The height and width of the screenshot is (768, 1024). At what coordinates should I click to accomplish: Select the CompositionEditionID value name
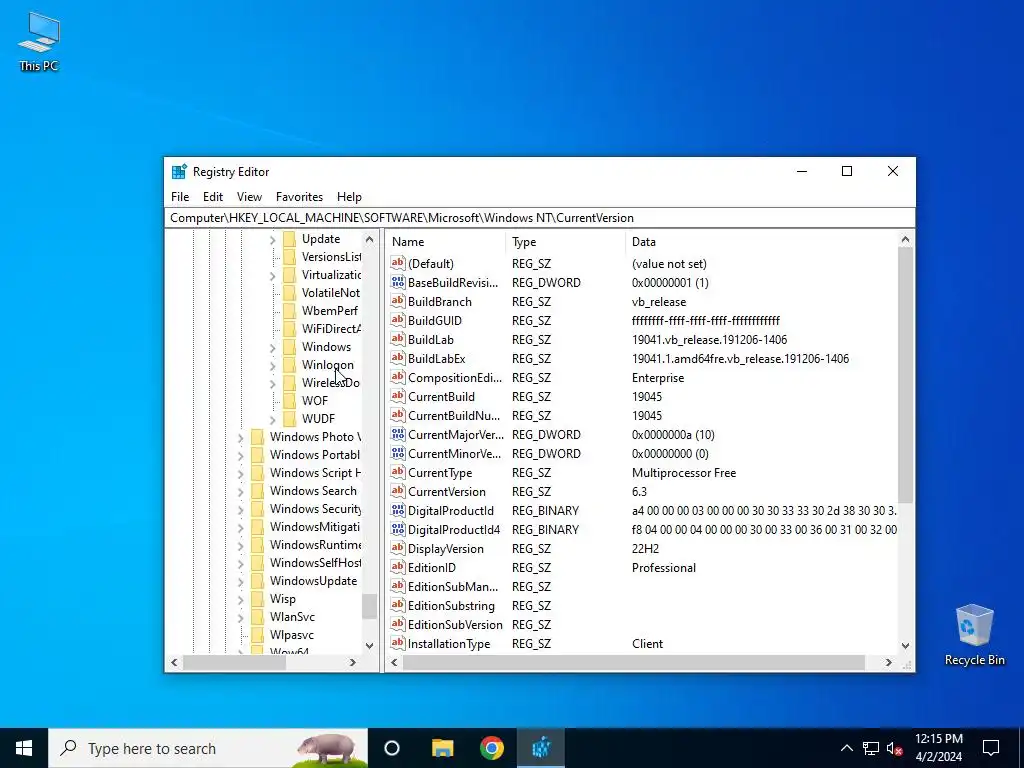[455, 377]
